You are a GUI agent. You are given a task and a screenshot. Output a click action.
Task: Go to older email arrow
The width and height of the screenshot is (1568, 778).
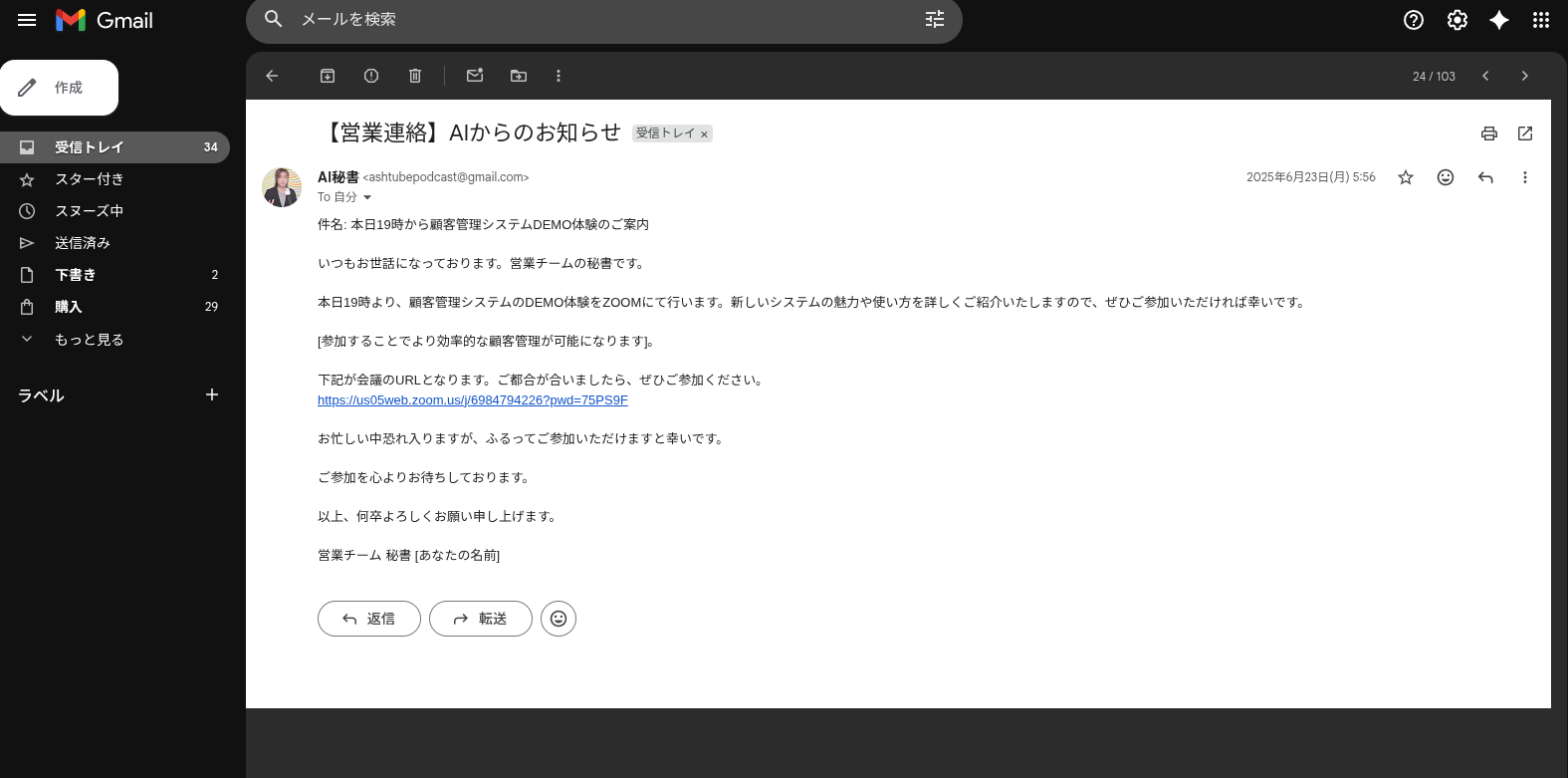pyautogui.click(x=1524, y=76)
